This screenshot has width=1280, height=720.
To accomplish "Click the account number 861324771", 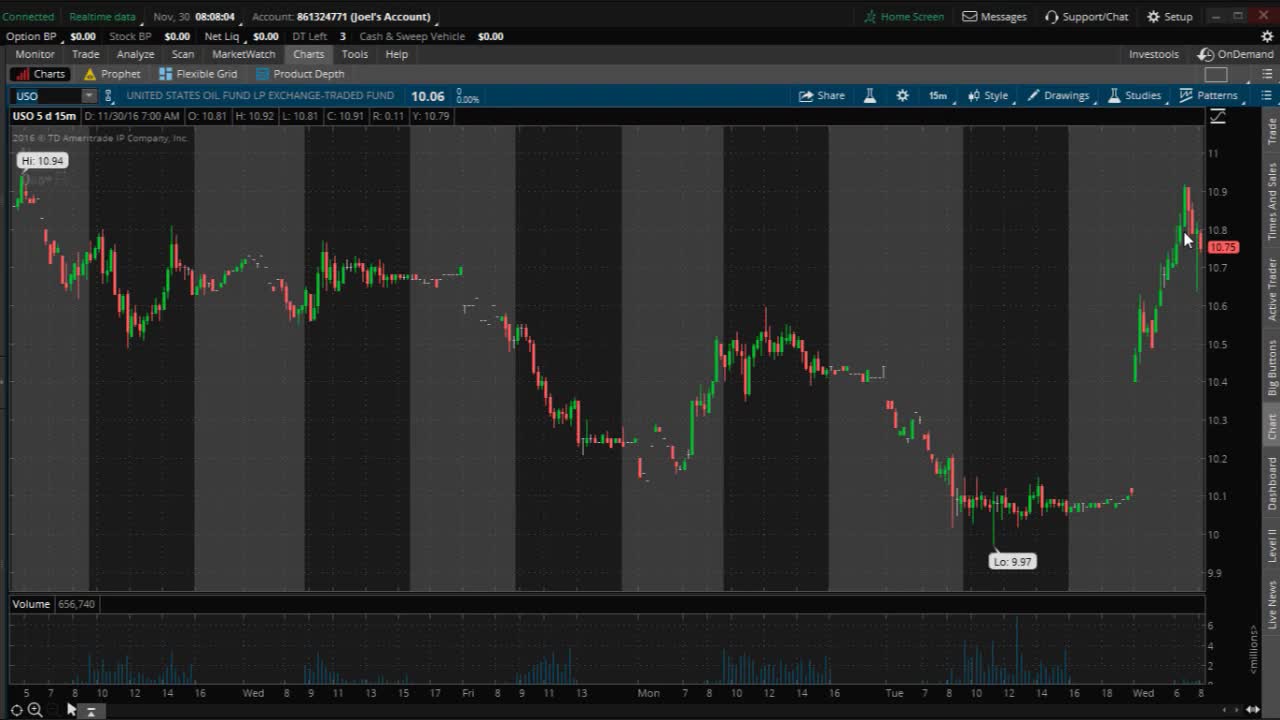I will click(x=321, y=17).
